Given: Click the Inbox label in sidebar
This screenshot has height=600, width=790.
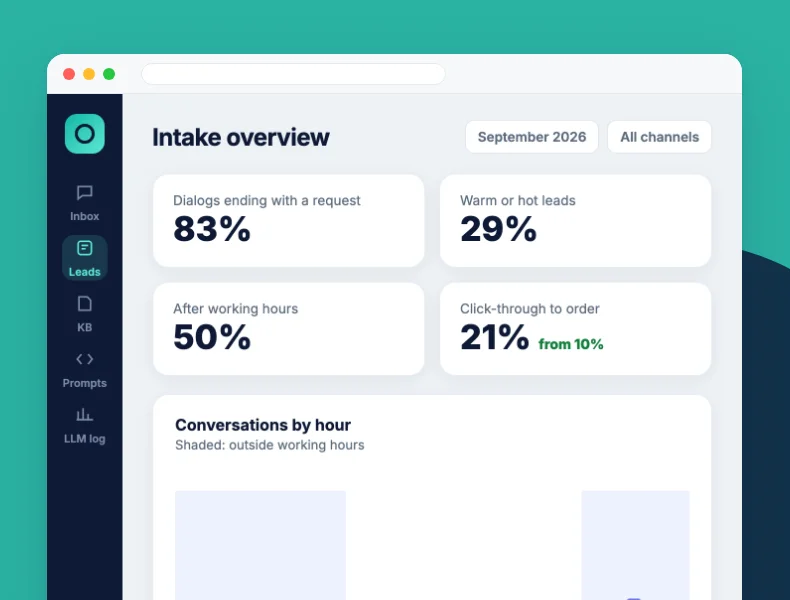Looking at the screenshot, I should [x=85, y=216].
